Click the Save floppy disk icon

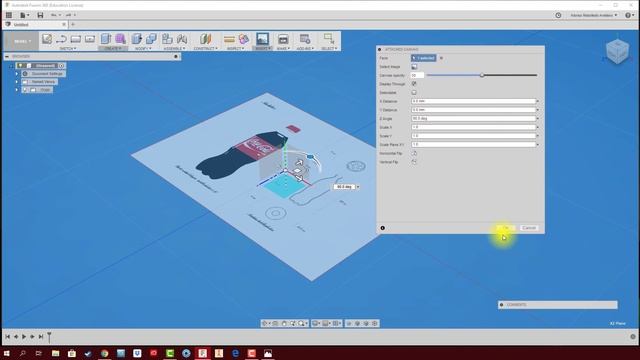[40, 15]
